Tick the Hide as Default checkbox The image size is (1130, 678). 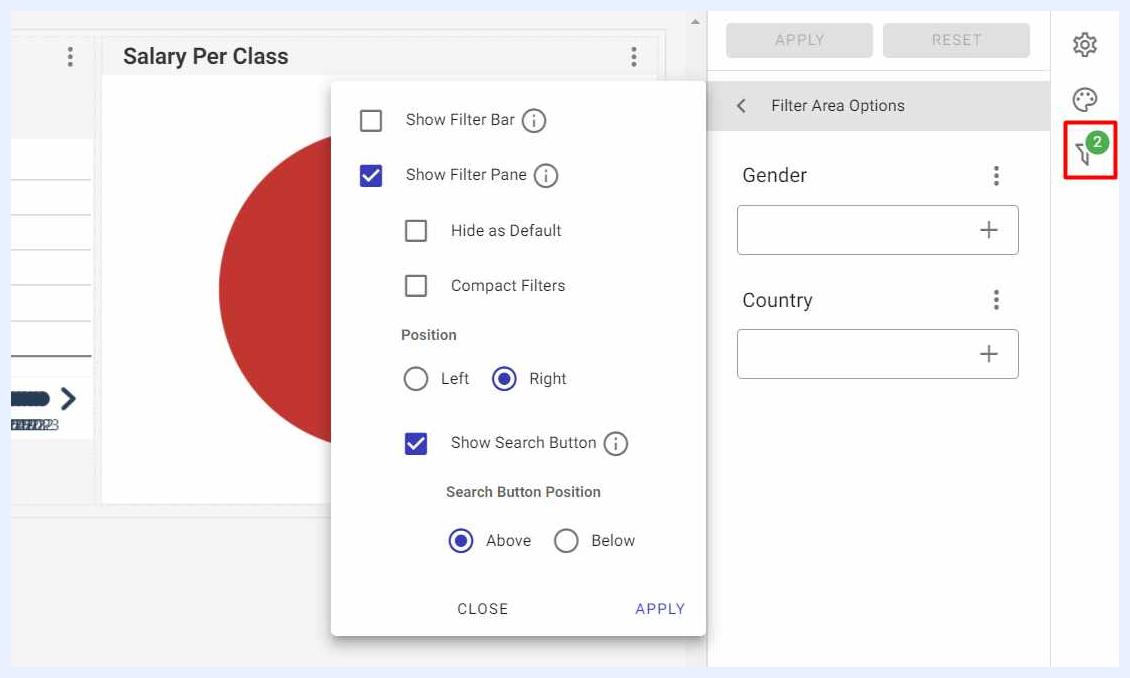416,231
